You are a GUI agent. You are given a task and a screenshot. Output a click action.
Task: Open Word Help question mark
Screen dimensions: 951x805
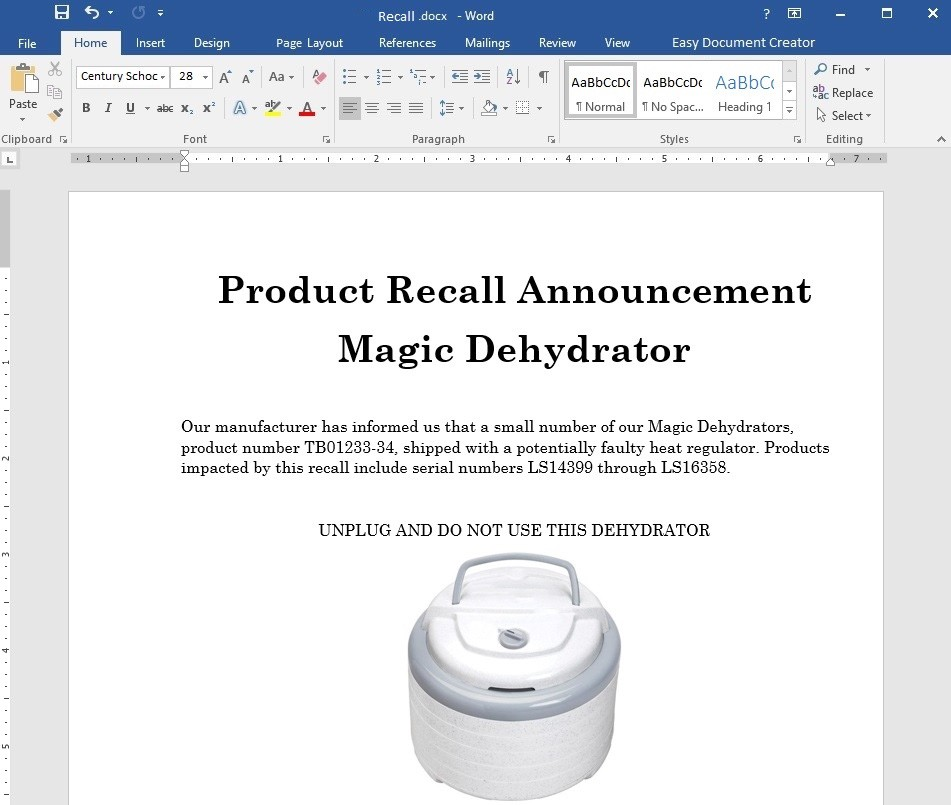pos(767,13)
